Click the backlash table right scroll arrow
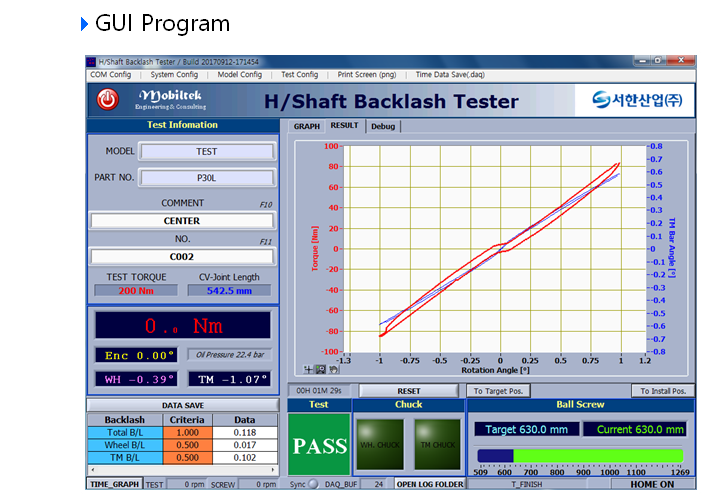This screenshot has height=495, width=702. tap(273, 470)
